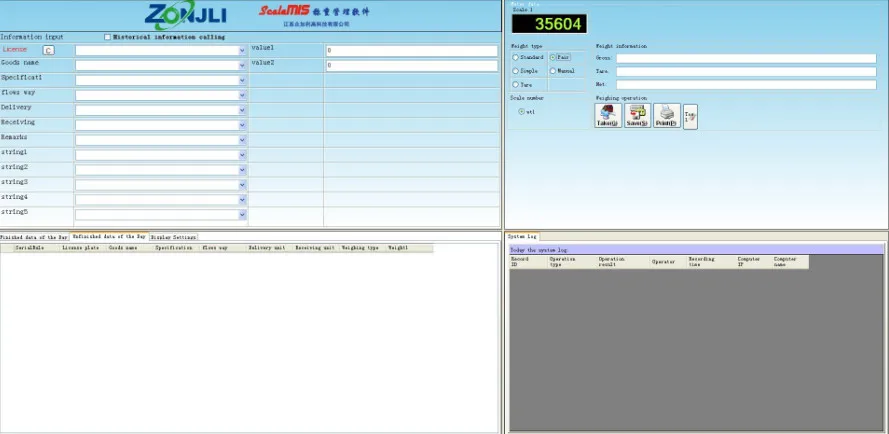The height and width of the screenshot is (434, 889).
Task: Open the Delivery dropdown arrow
Action: point(241,110)
